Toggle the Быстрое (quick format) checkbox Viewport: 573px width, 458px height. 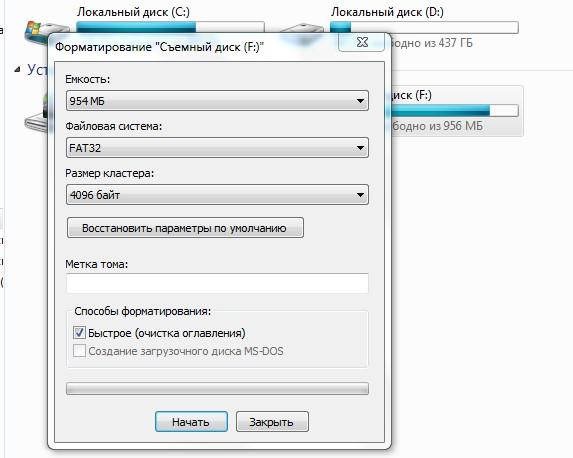[x=79, y=333]
